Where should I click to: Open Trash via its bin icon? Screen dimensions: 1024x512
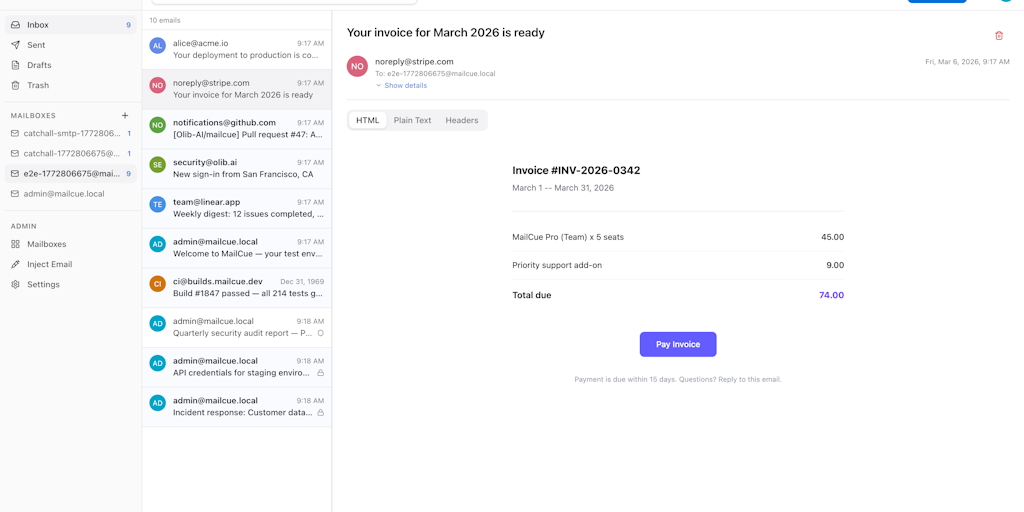15,85
